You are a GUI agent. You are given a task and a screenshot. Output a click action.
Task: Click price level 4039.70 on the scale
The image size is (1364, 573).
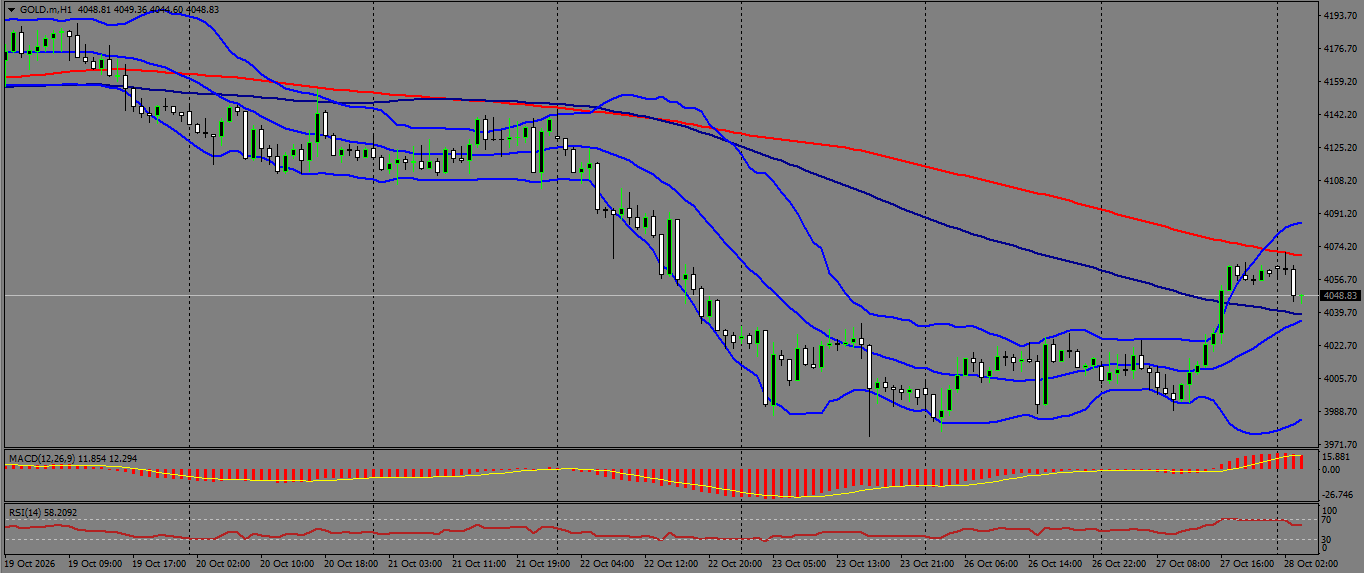click(x=1339, y=313)
